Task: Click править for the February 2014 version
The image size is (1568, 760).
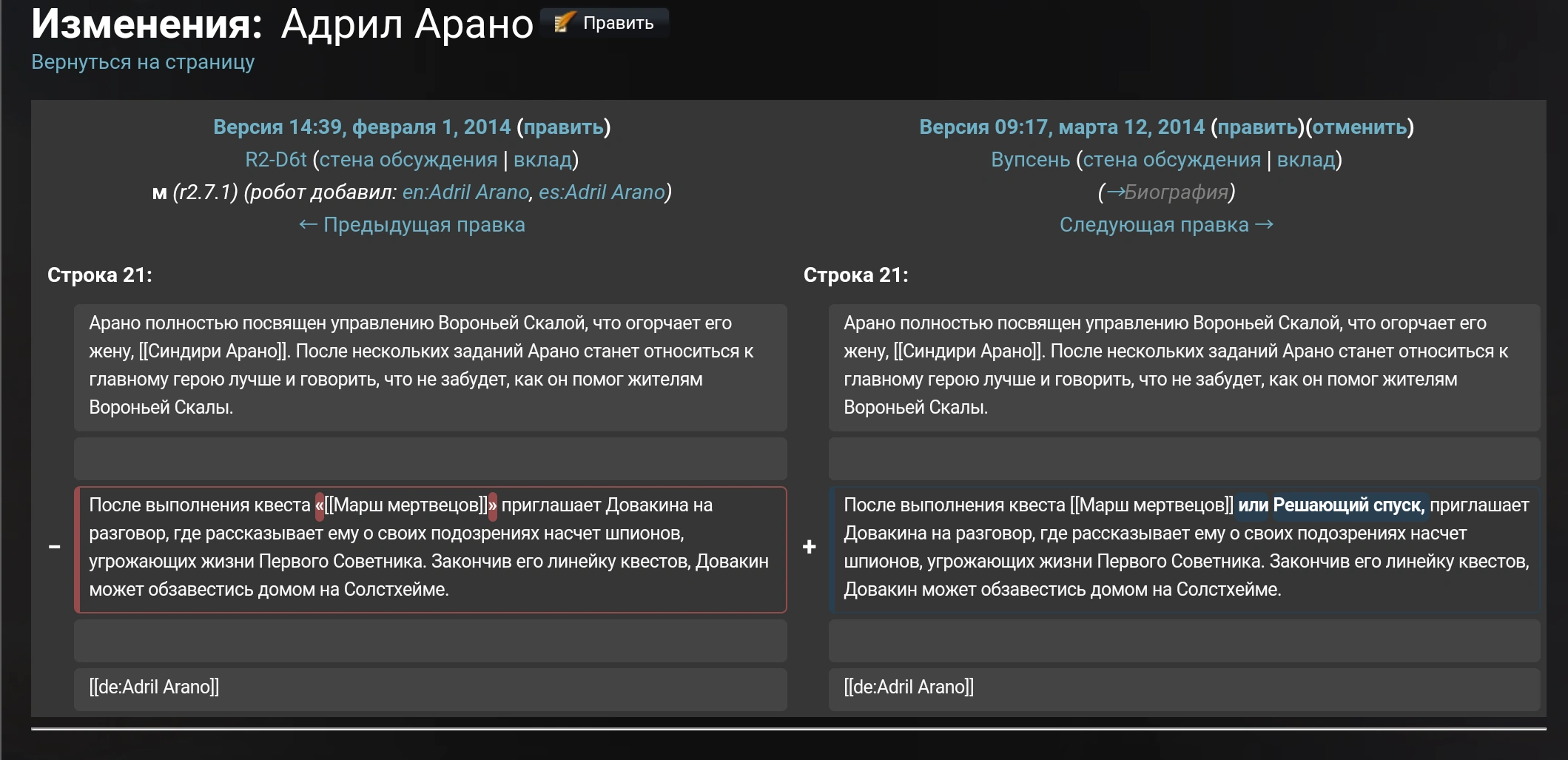Action: [x=563, y=127]
